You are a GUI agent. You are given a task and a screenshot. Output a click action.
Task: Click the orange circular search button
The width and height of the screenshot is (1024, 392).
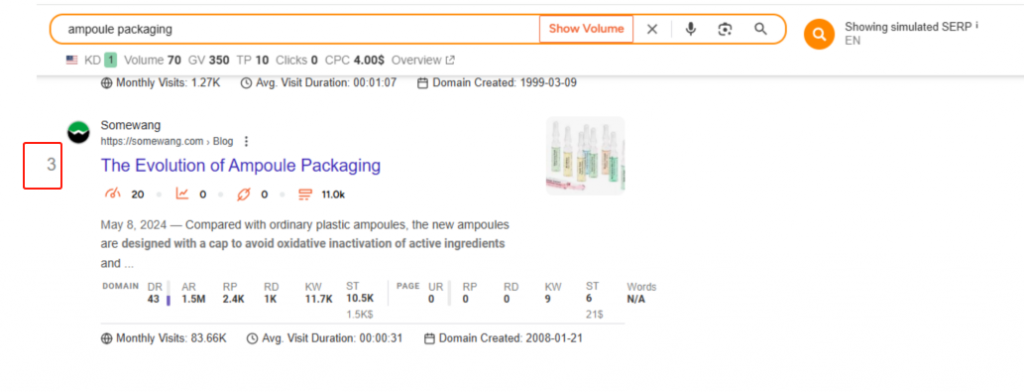(x=819, y=33)
